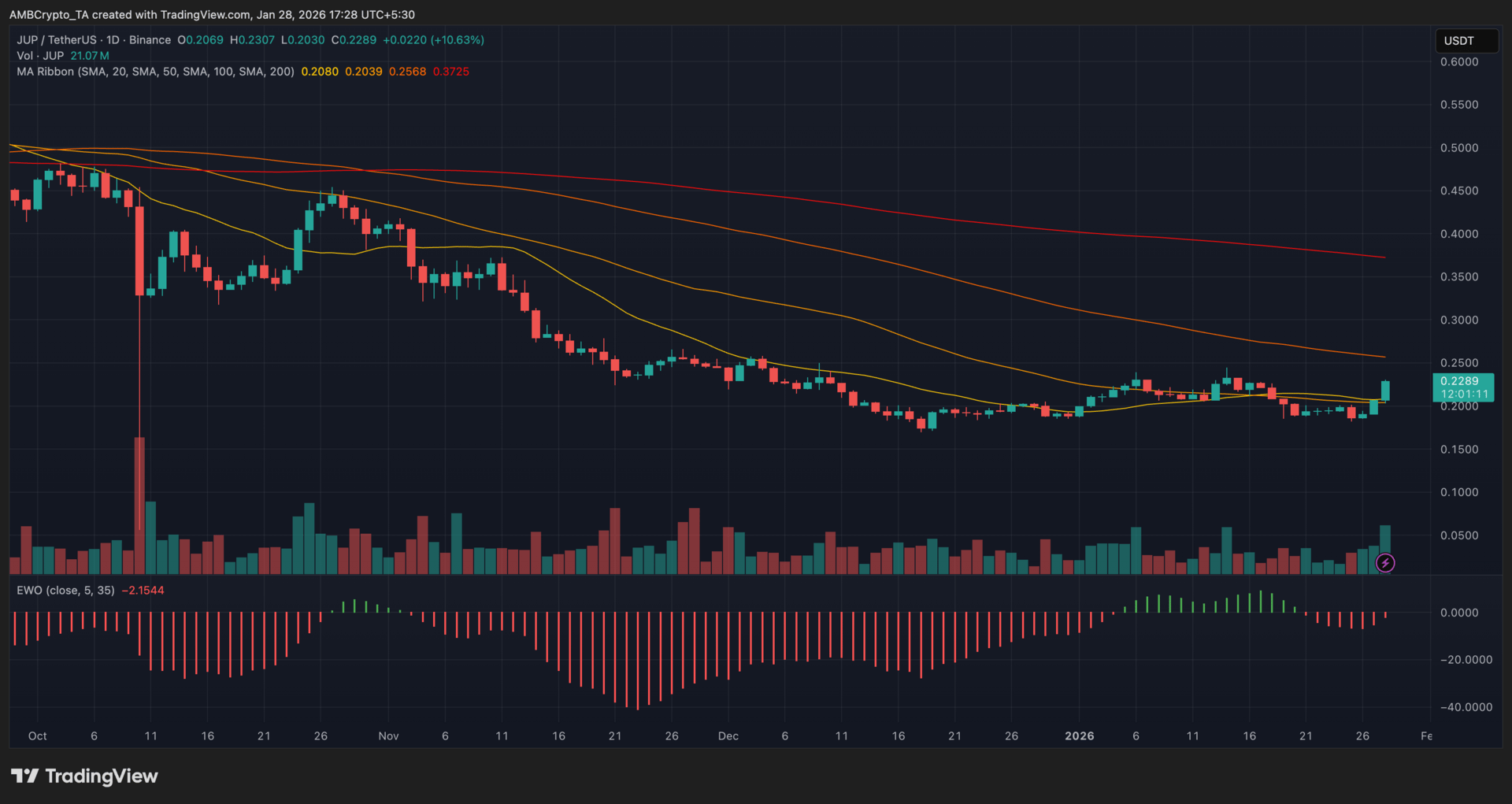
Task: Click the 0.4500 price axis label
Action: tap(1459, 191)
